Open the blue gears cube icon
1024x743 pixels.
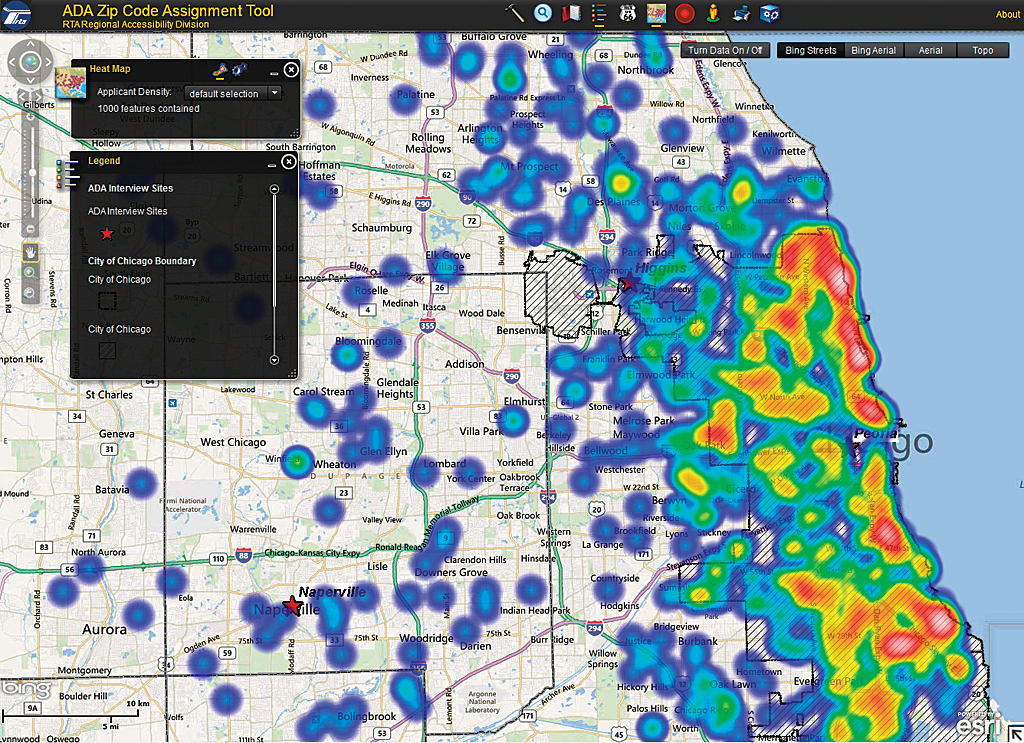(x=770, y=13)
